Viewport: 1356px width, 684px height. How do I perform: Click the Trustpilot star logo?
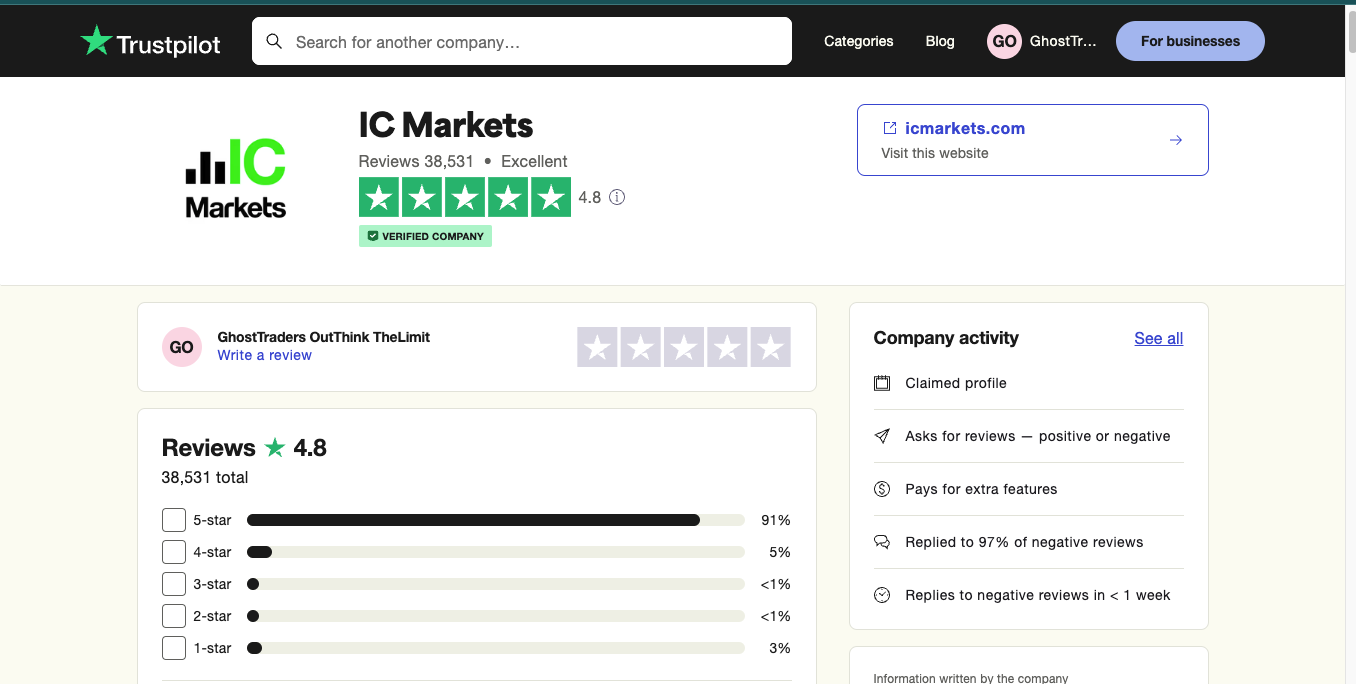tap(96, 41)
